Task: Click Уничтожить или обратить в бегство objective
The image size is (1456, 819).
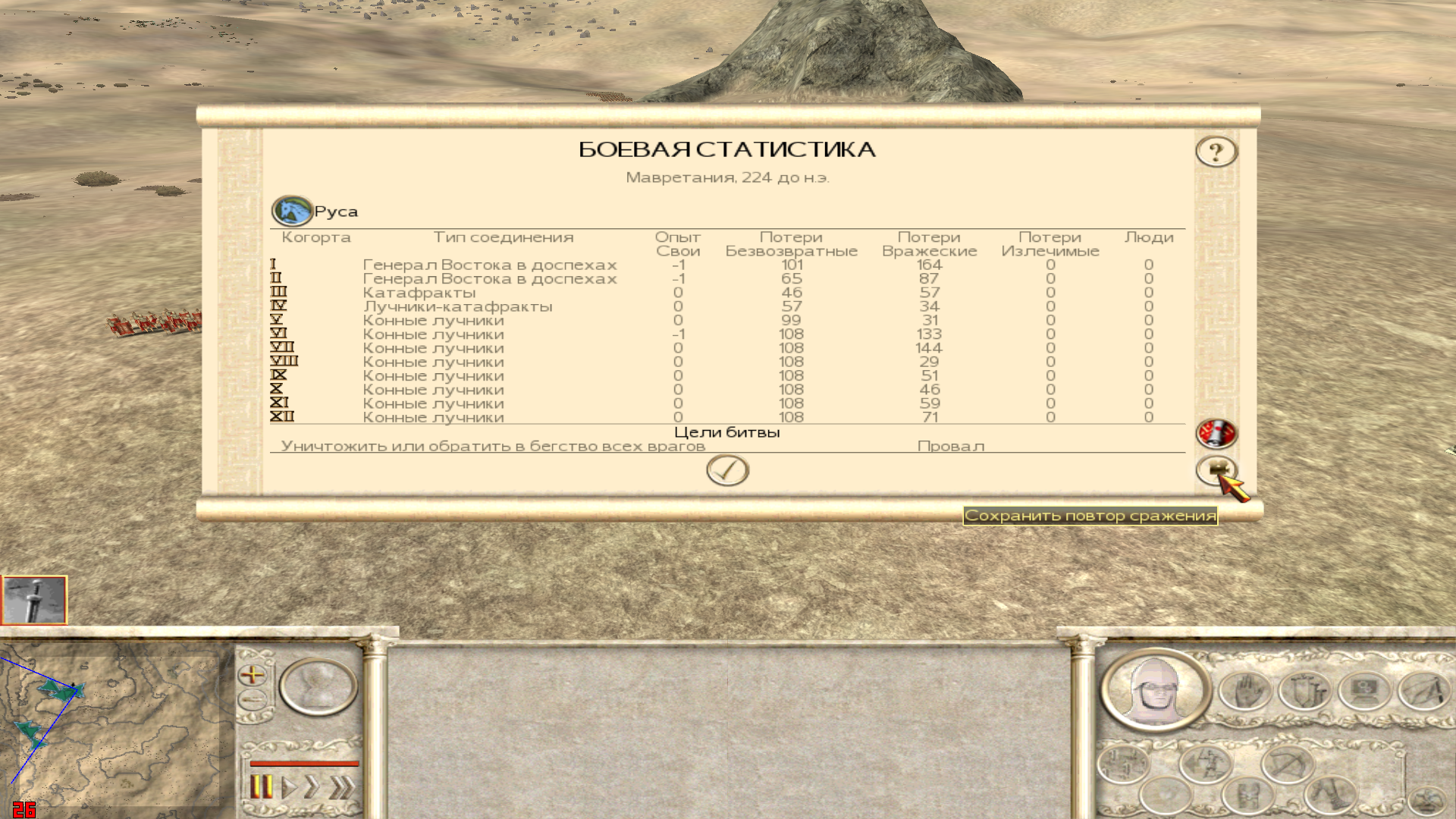Action: click(493, 446)
